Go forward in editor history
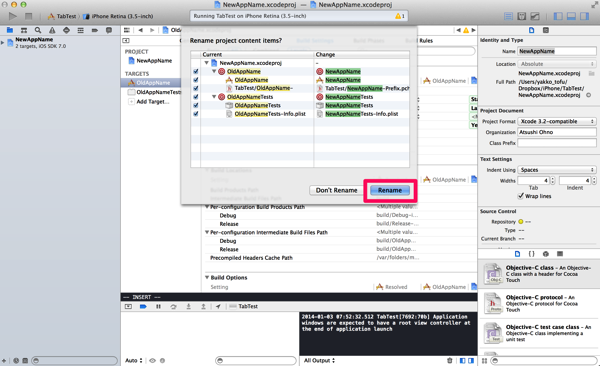The height and width of the screenshot is (366, 600). pyautogui.click(x=152, y=30)
